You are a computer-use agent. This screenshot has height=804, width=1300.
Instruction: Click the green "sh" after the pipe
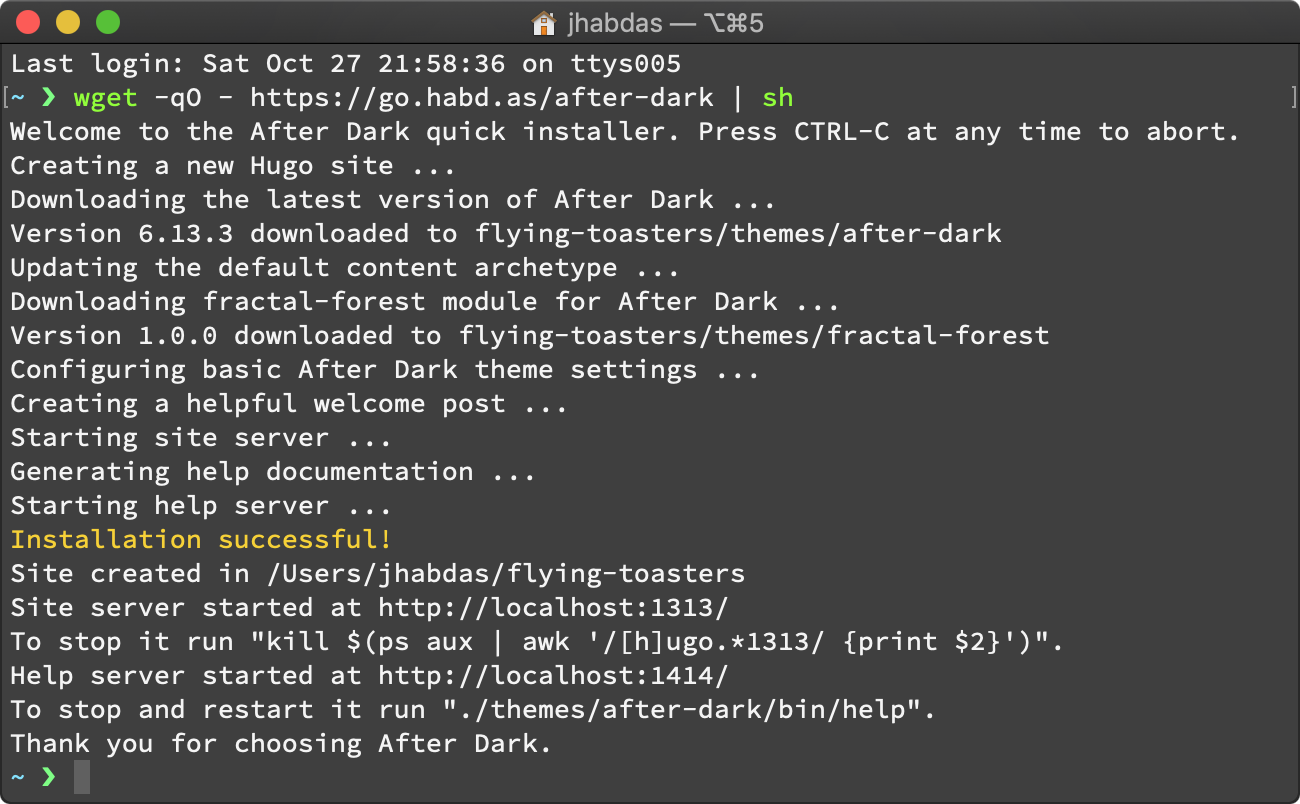[777, 98]
